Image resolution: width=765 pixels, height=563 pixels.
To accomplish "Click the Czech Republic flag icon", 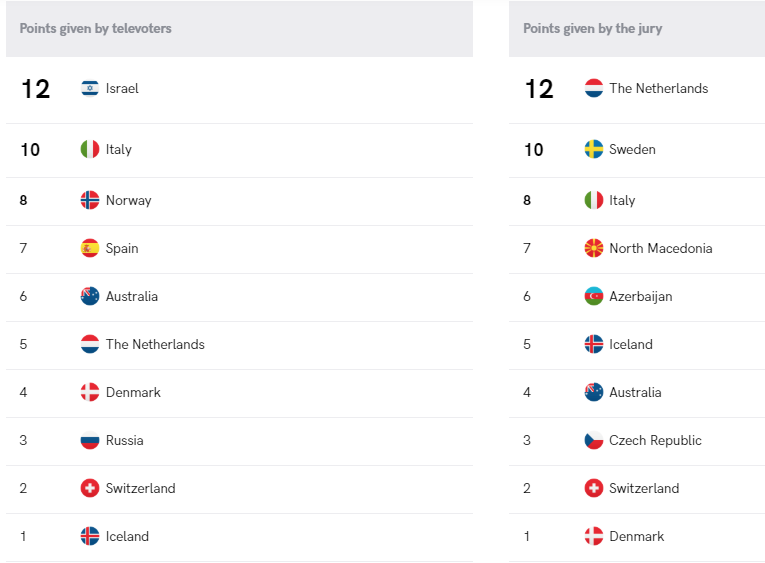I will [594, 440].
